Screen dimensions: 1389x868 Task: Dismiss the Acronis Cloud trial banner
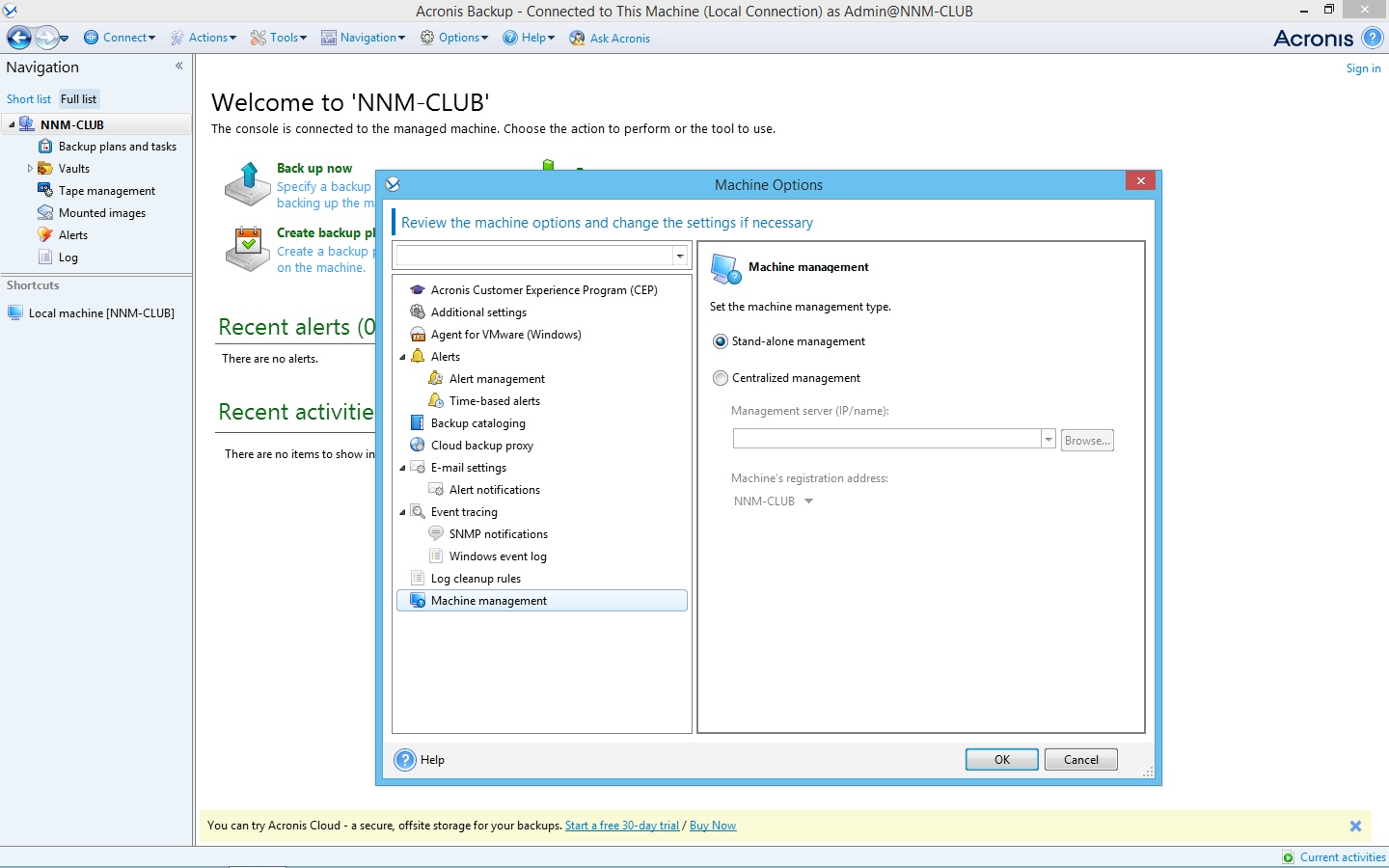1355,827
